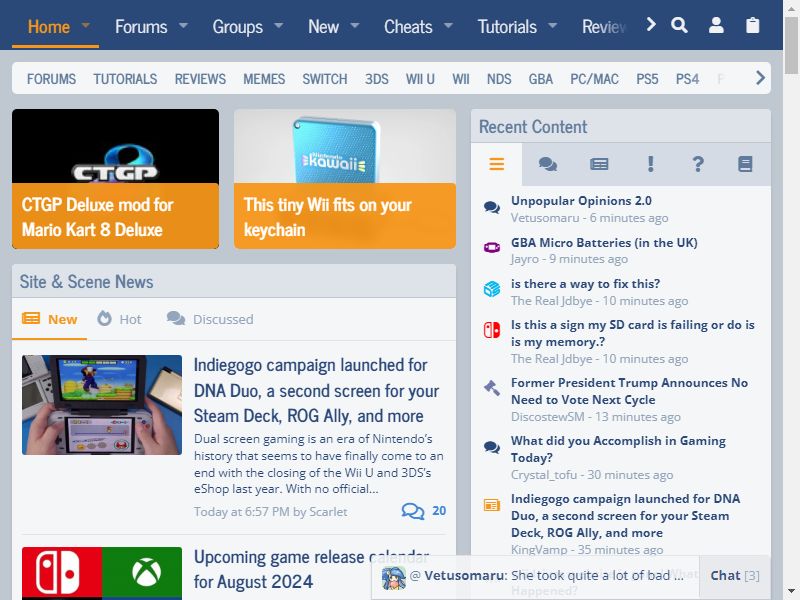Show more navigation items with right chevron
The image size is (800, 600).
coord(651,24)
